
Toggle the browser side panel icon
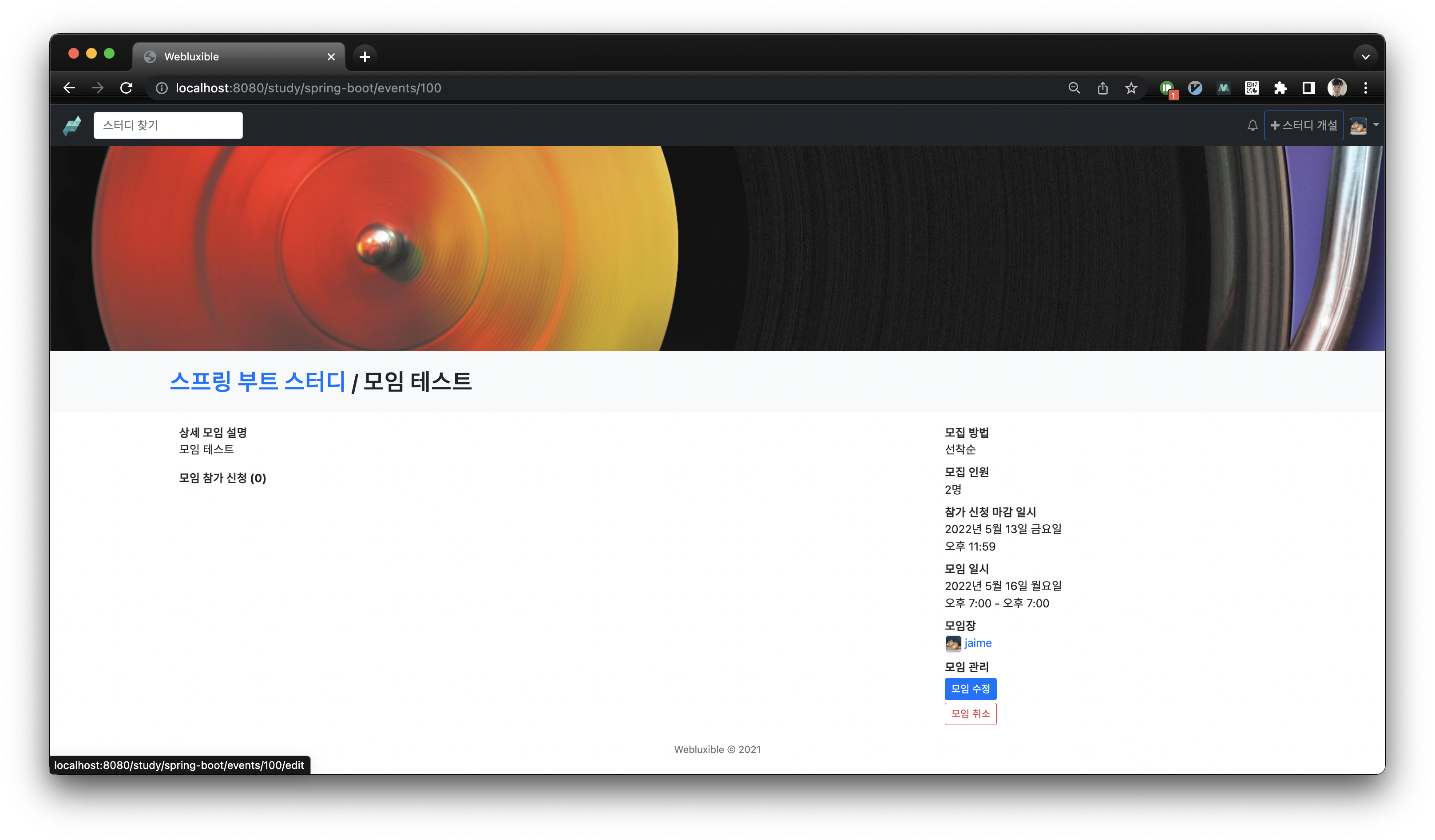(1308, 88)
